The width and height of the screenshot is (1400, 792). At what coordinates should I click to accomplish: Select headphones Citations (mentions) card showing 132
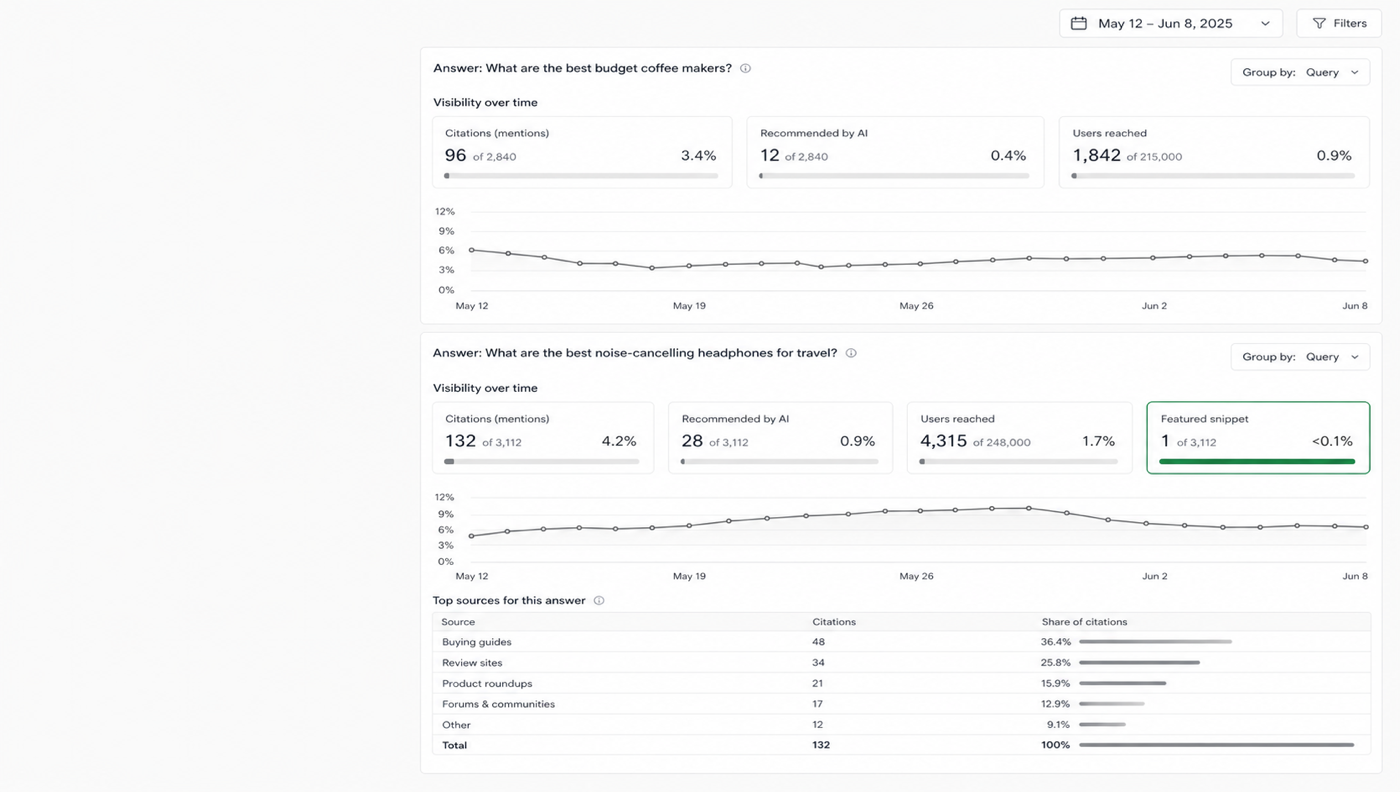click(543, 438)
